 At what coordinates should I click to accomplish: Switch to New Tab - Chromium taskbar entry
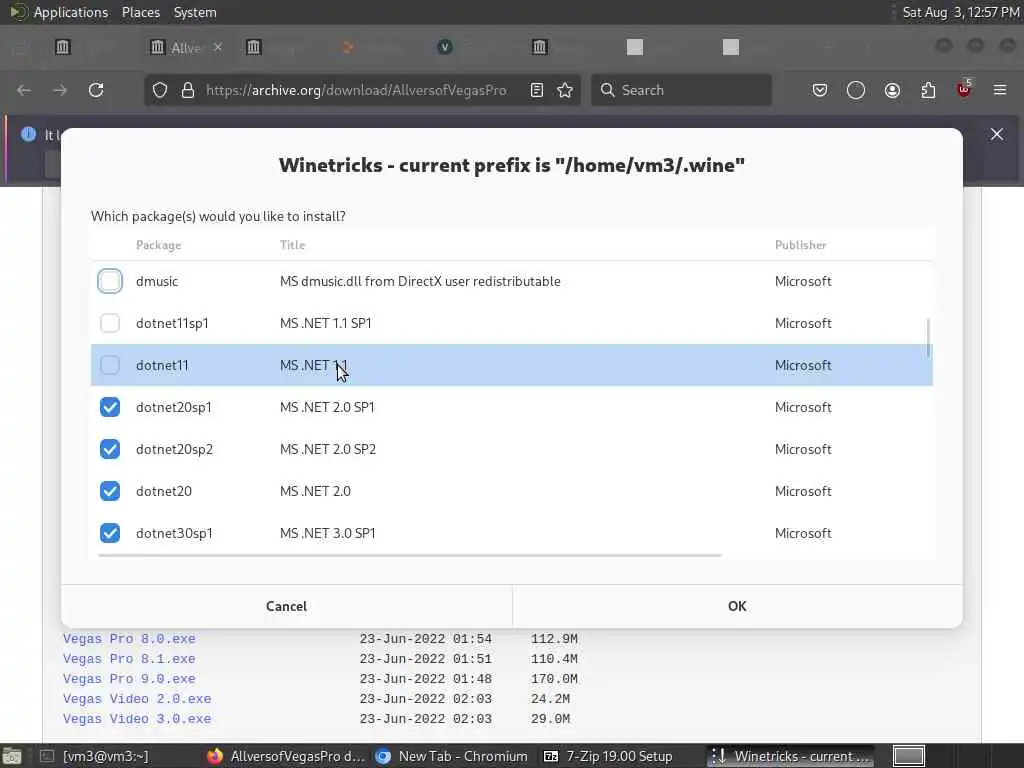point(452,756)
